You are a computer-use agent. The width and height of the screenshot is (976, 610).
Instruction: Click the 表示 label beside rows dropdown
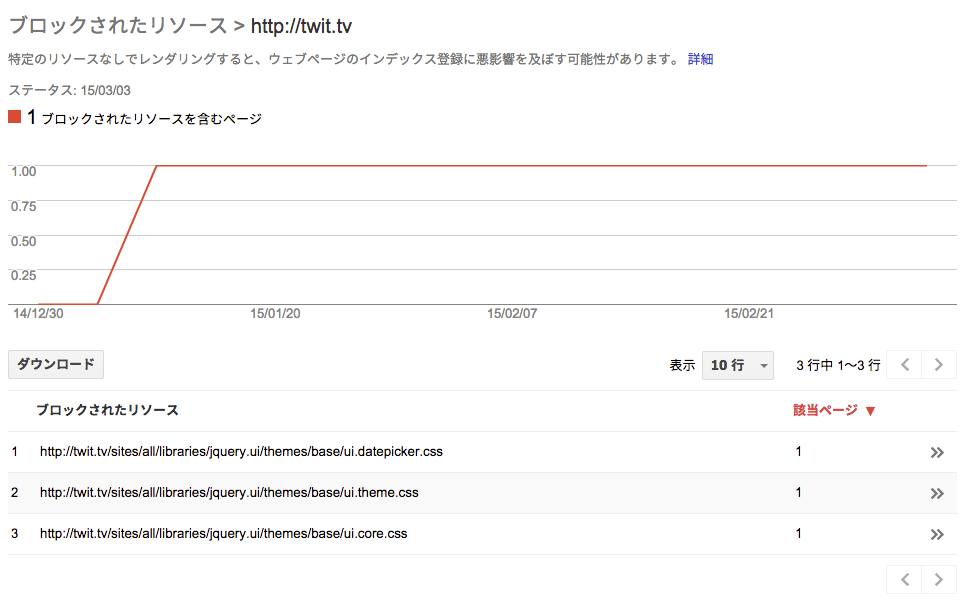click(x=682, y=365)
